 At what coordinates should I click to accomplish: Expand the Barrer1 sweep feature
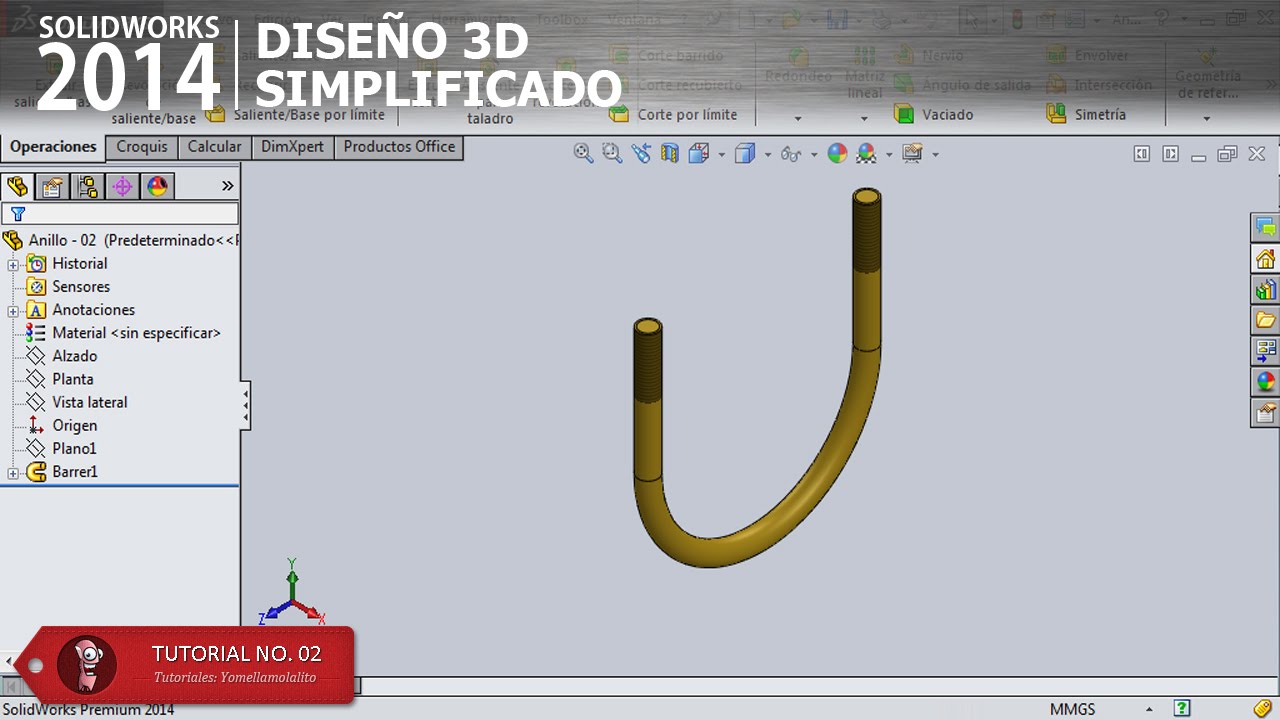tap(13, 473)
